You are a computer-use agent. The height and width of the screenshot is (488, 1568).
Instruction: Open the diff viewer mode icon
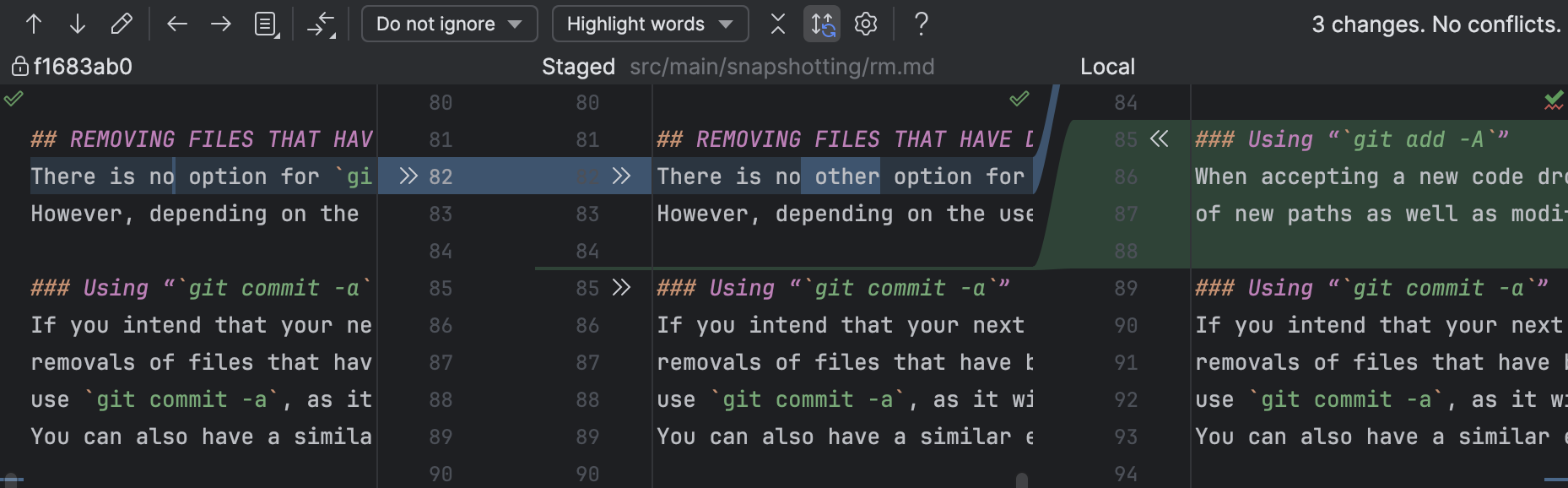click(266, 24)
